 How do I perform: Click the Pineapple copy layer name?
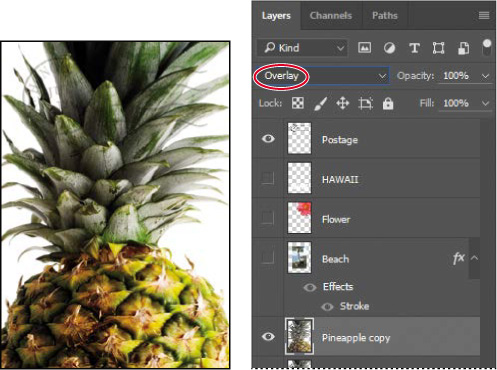tap(356, 338)
